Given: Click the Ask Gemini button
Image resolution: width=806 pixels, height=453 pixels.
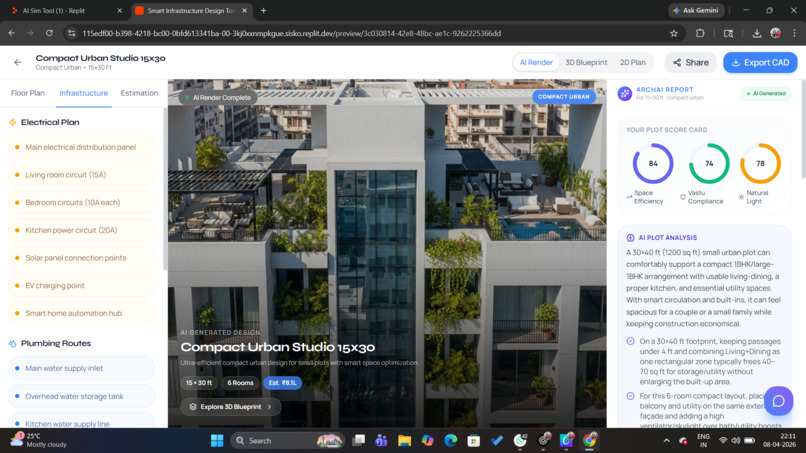Looking at the screenshot, I should click(696, 10).
